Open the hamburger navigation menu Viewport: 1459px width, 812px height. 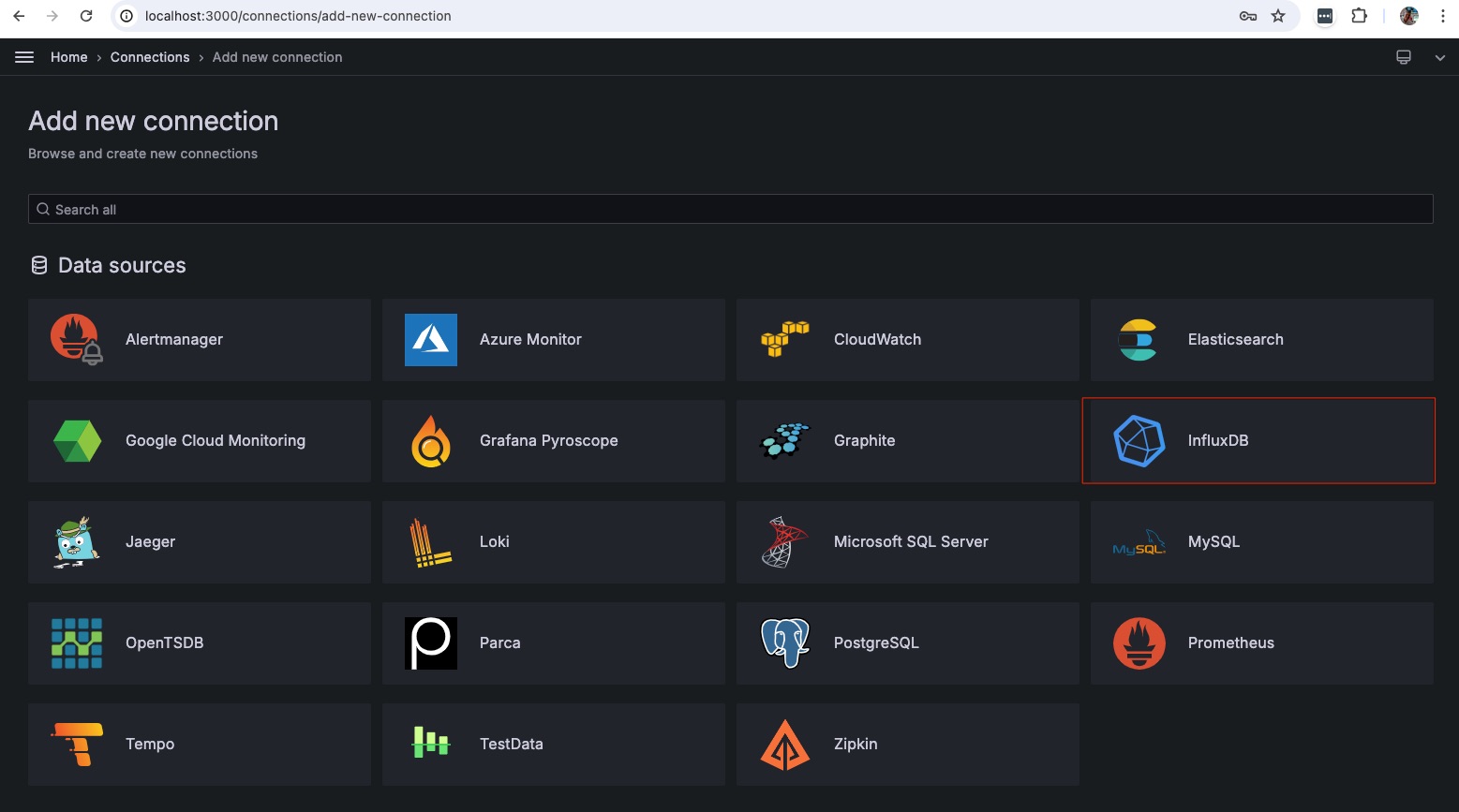[24, 57]
